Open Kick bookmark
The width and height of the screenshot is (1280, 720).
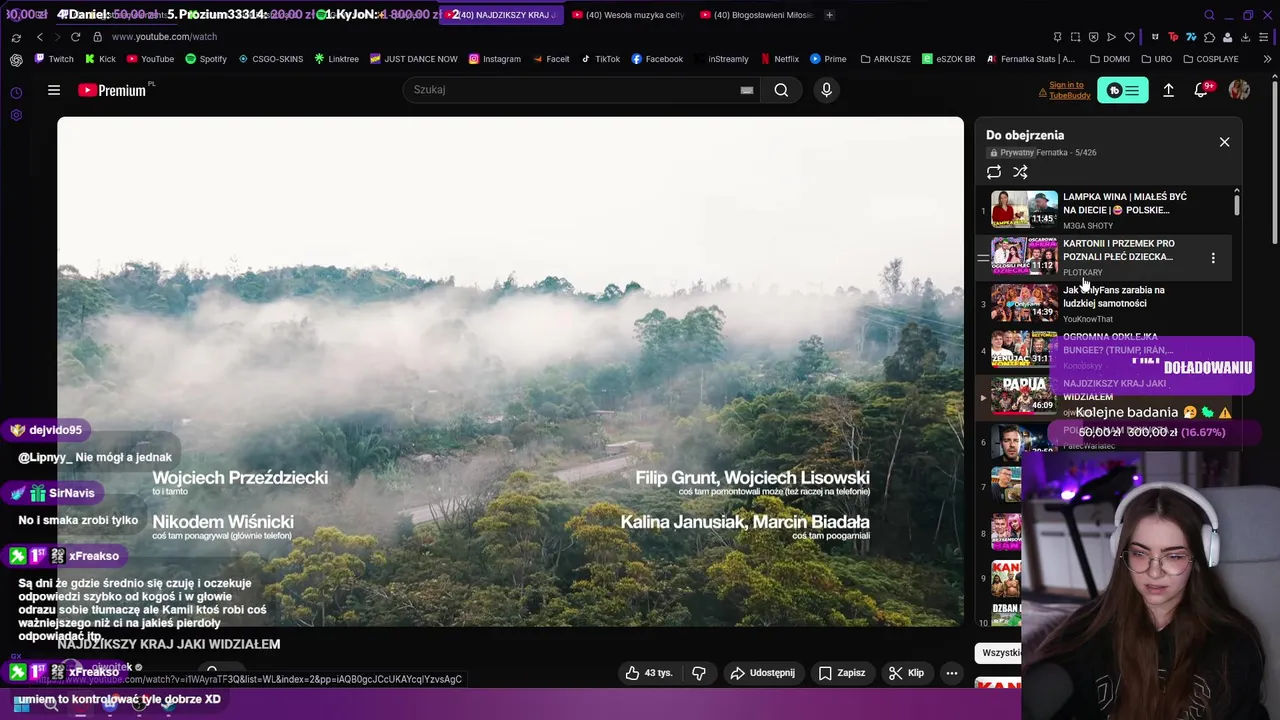[x=100, y=59]
